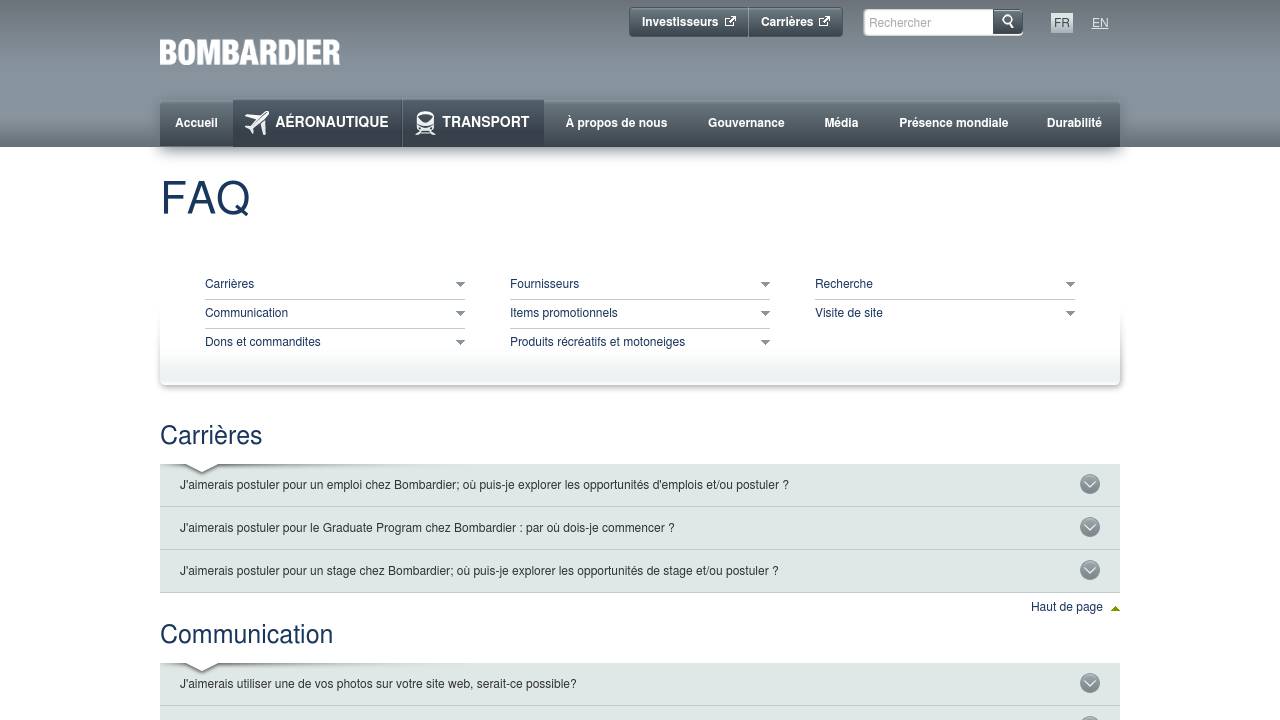The image size is (1280, 720).
Task: Expand the photo usage question chevron
Action: [1090, 683]
